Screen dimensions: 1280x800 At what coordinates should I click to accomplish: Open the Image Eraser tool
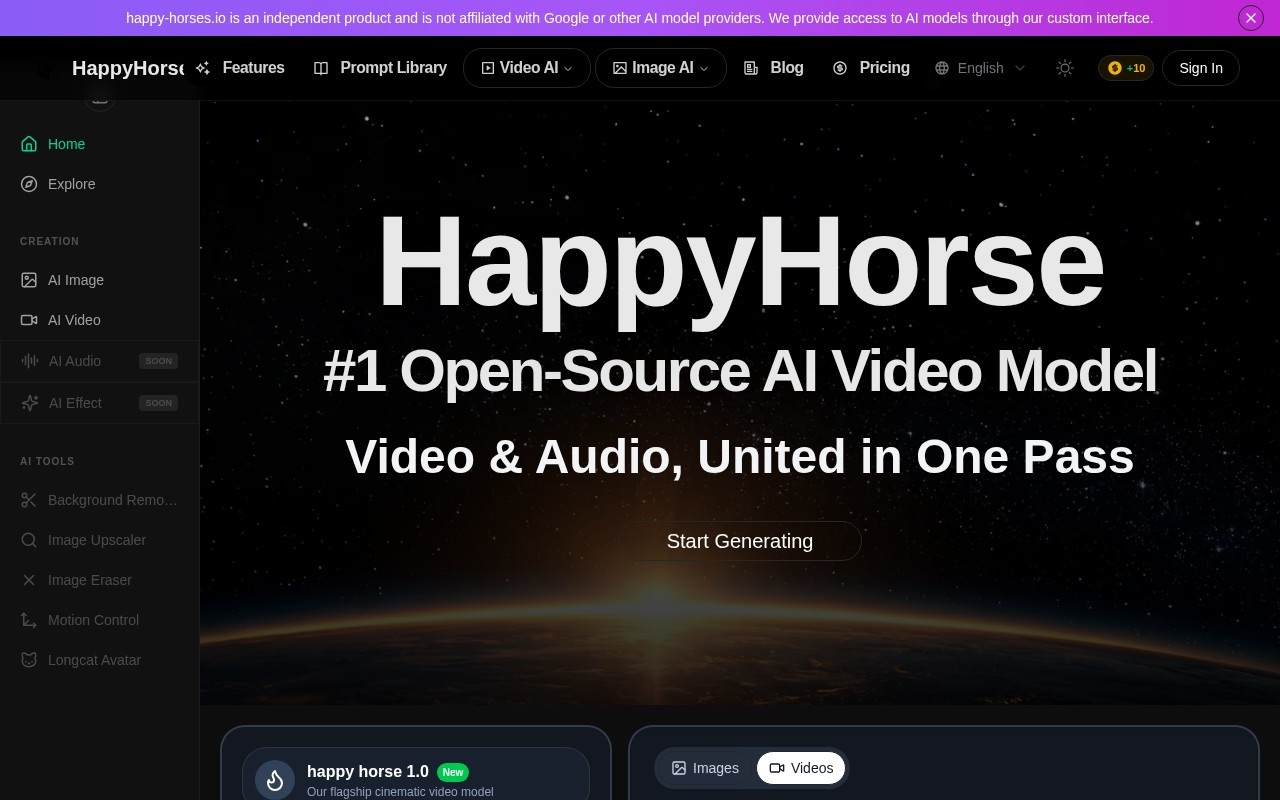(x=99, y=580)
